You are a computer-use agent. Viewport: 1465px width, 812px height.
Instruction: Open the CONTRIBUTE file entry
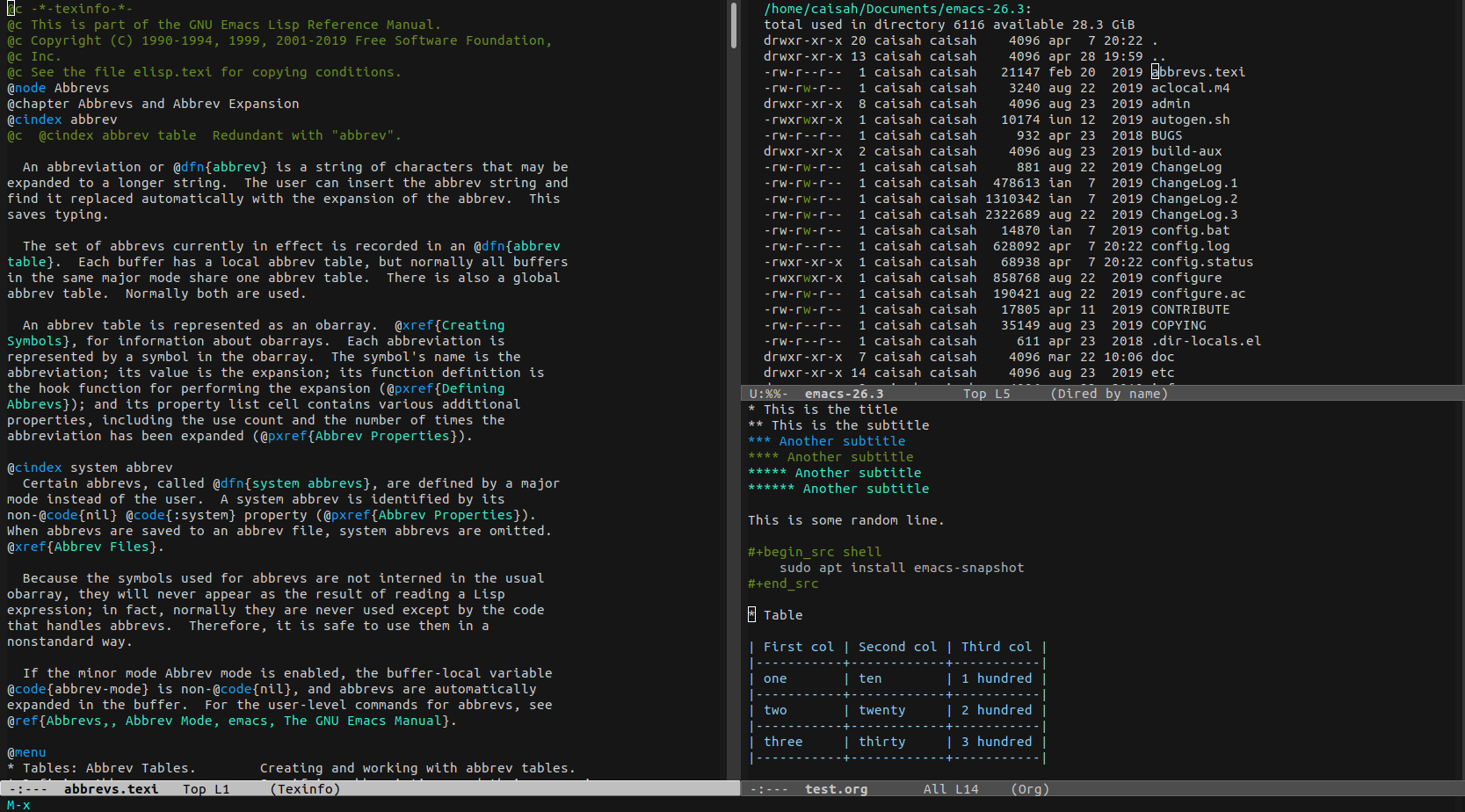1191,309
